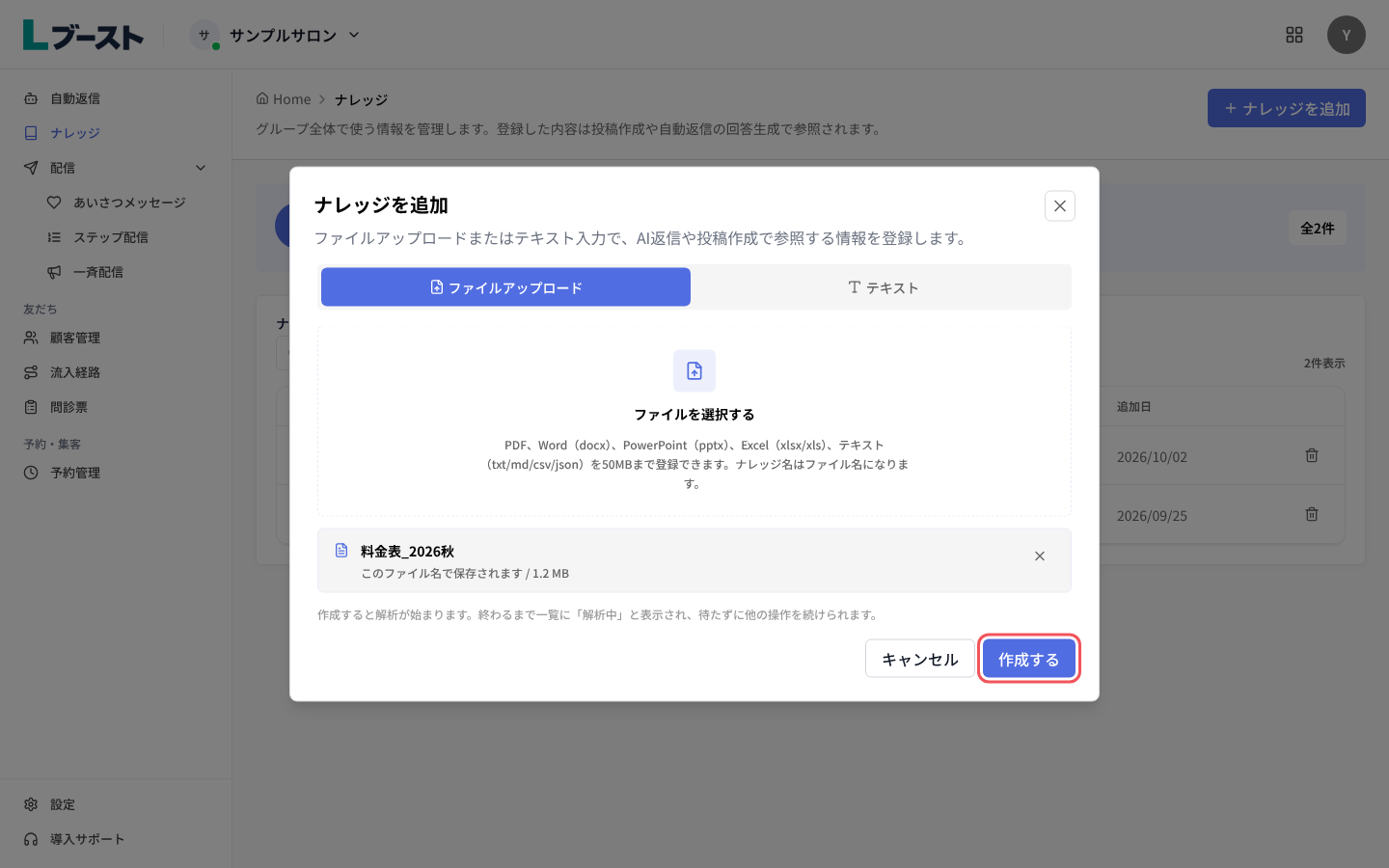This screenshot has height=868, width=1389.
Task: Click the file upload icon in the drop zone
Action: [x=694, y=370]
